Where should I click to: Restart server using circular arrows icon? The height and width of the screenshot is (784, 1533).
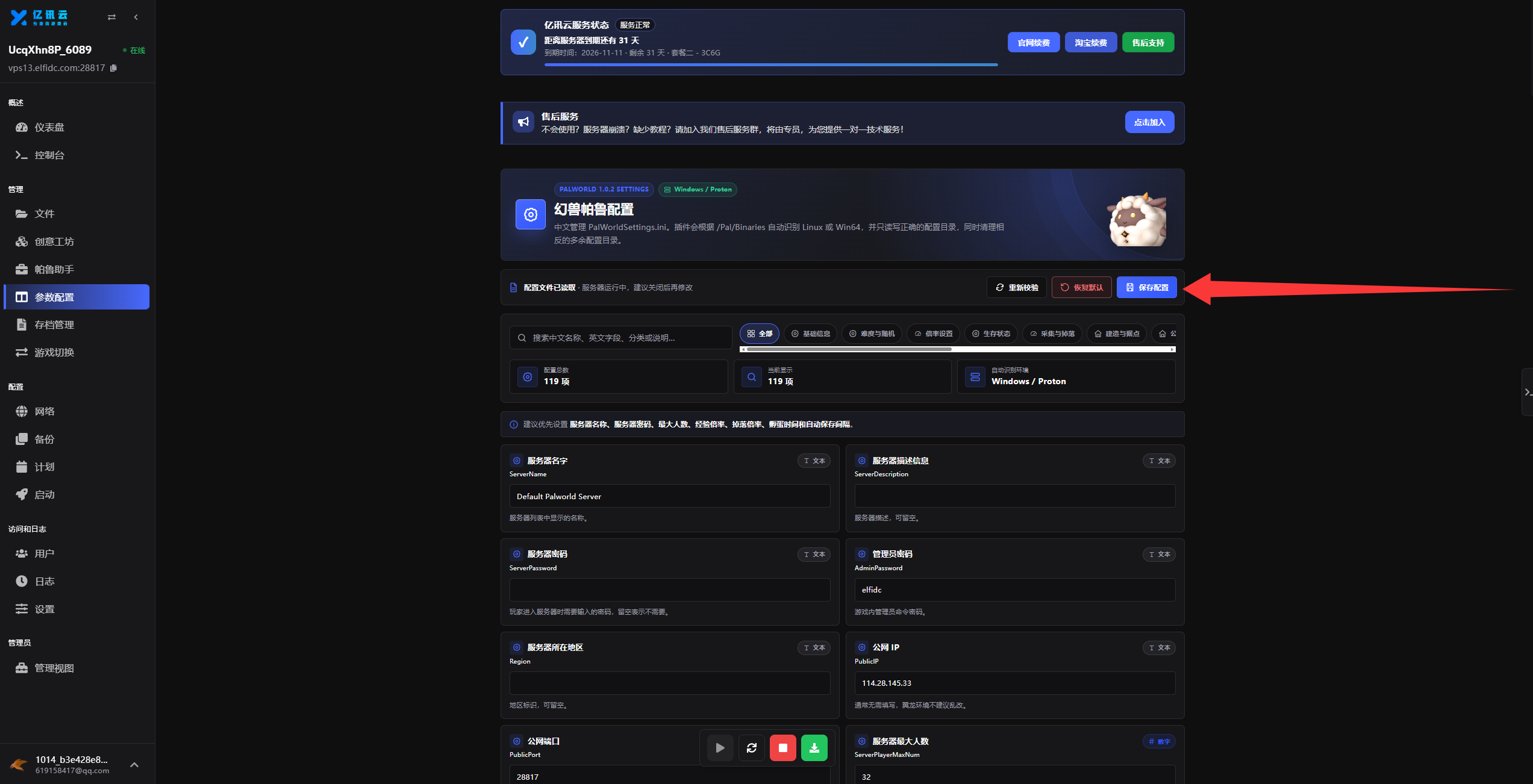click(751, 748)
